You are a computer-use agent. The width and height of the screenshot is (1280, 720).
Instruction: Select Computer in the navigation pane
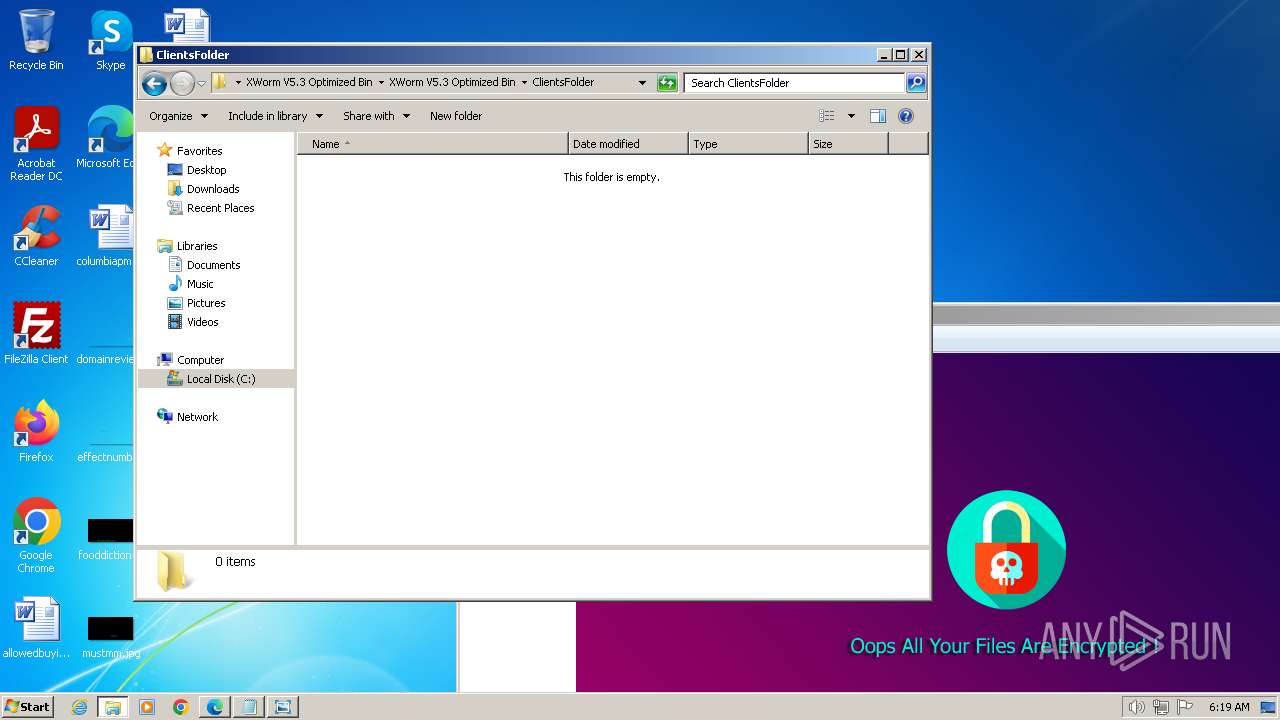tap(200, 360)
